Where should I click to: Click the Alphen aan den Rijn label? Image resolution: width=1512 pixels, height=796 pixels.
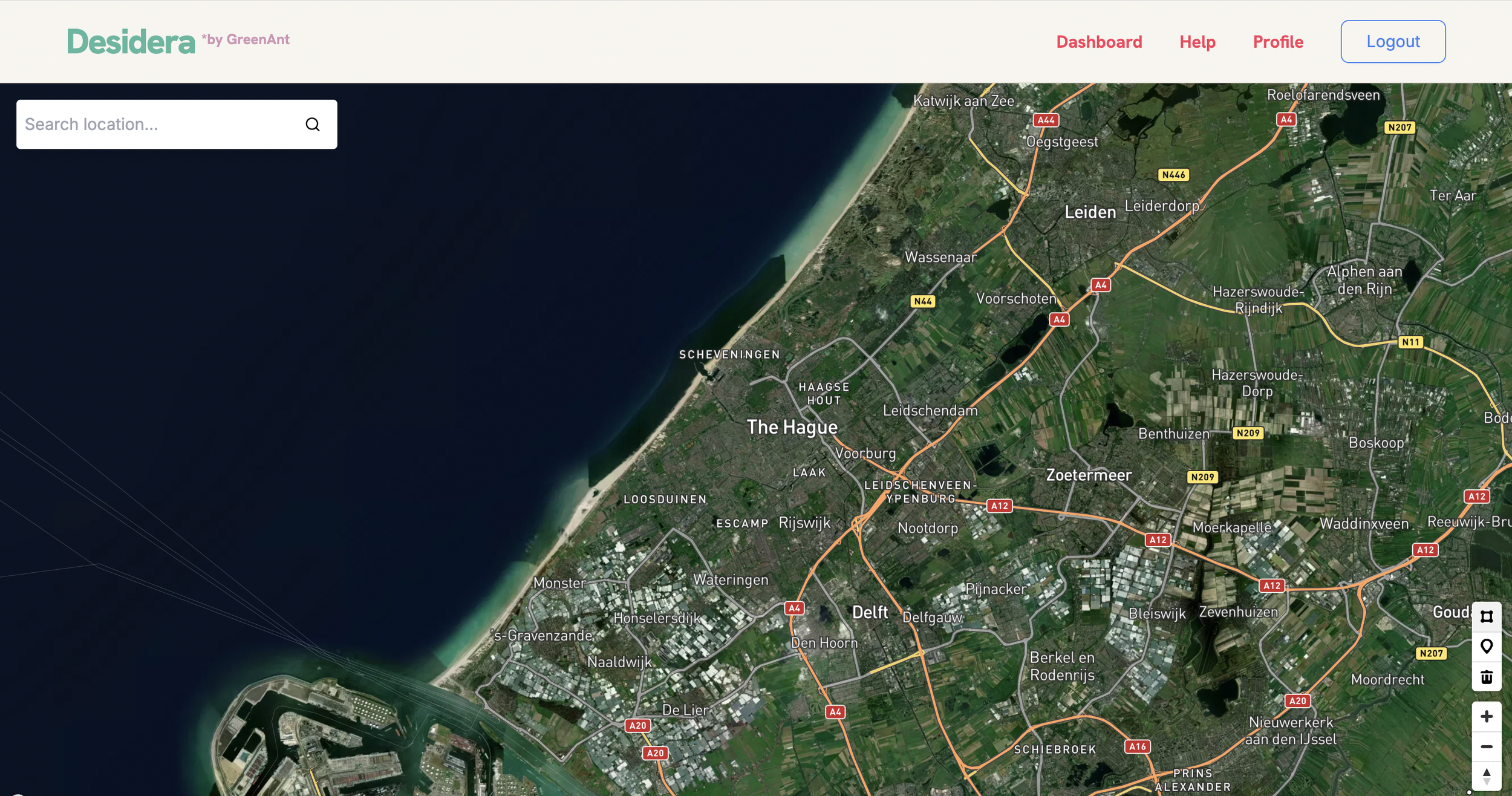point(1364,280)
